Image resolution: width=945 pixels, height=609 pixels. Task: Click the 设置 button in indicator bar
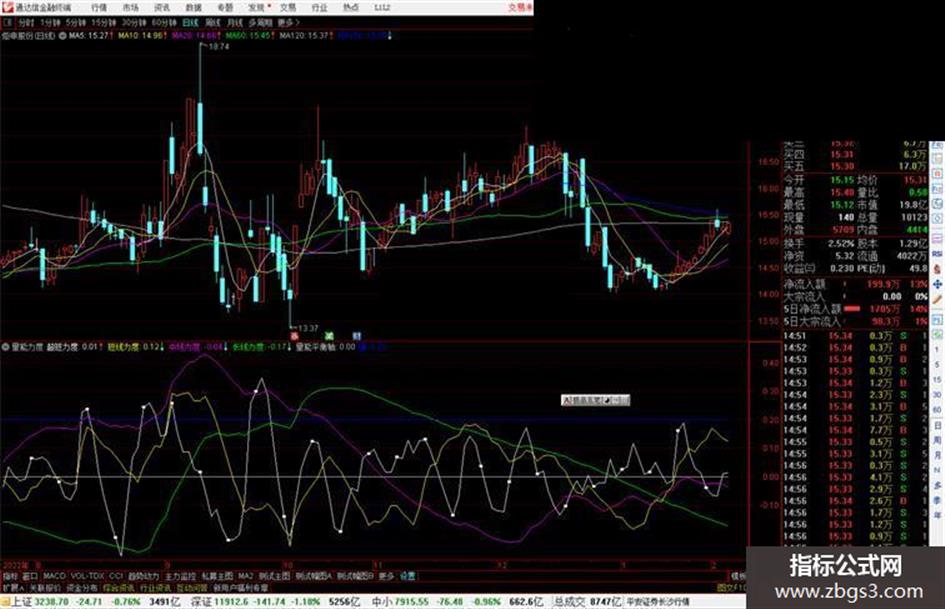coord(408,576)
